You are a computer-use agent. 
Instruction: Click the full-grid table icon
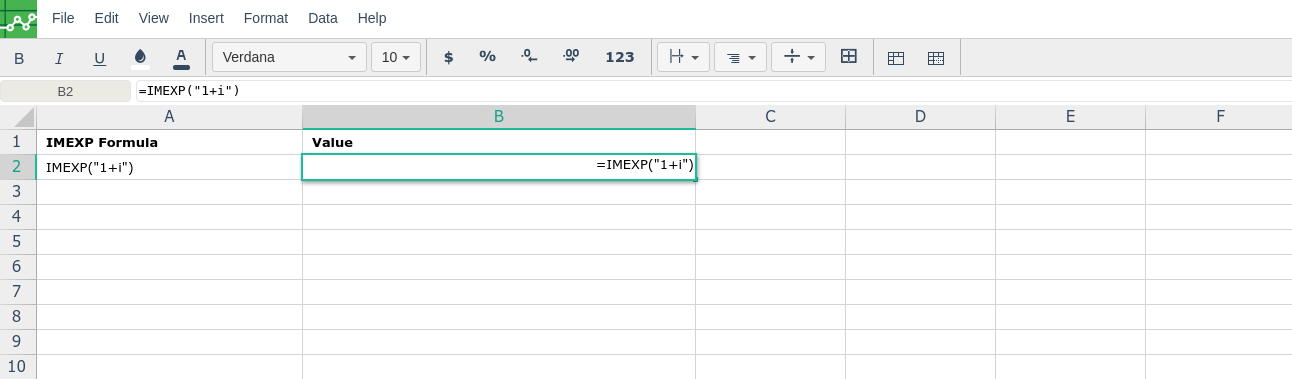[936, 58]
